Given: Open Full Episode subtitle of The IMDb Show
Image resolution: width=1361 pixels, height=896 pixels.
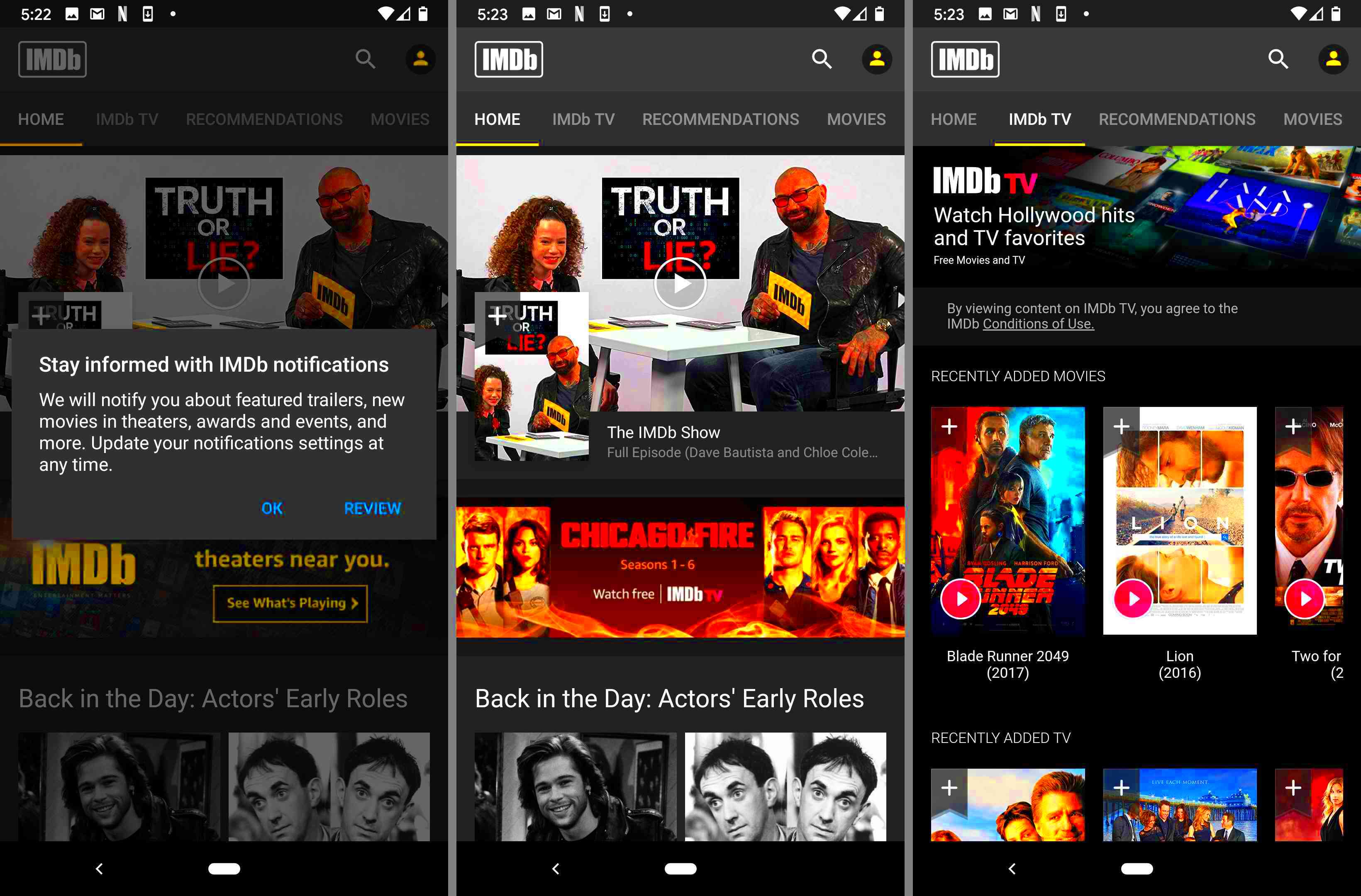Looking at the screenshot, I should point(741,452).
